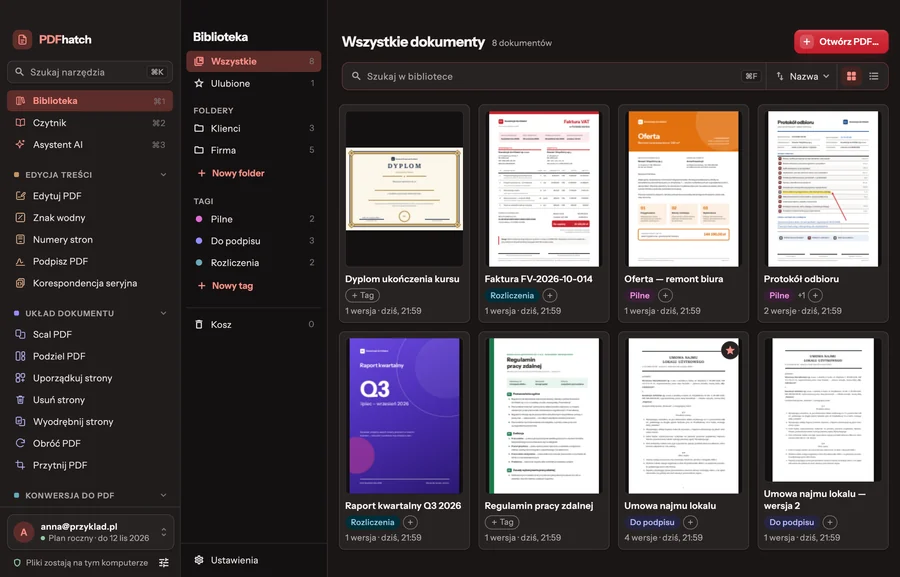Click the Rozliczenia tag on Faktura card
This screenshot has height=577, width=900.
pos(511,295)
